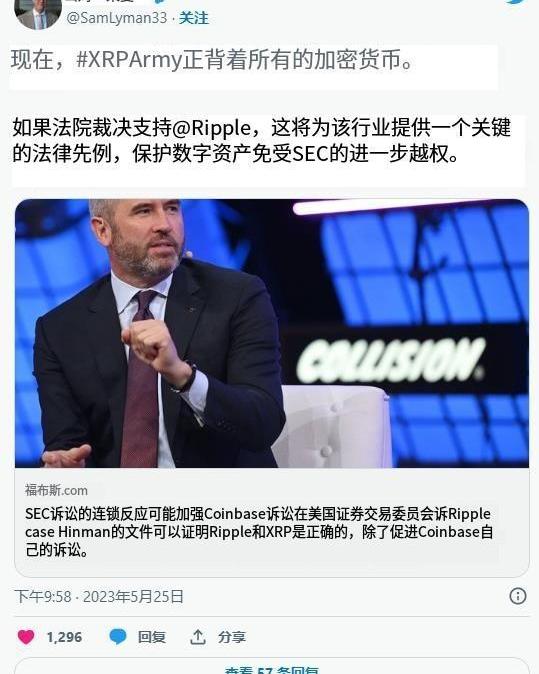This screenshot has height=674, width=539.
Task: Open the author's profile avatar photo
Action: [38, 14]
